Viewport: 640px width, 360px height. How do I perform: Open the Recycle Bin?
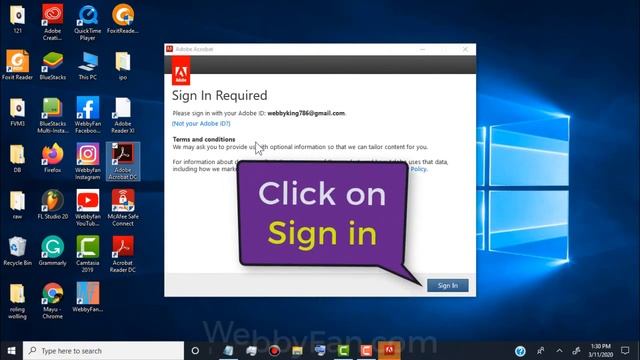click(17, 251)
